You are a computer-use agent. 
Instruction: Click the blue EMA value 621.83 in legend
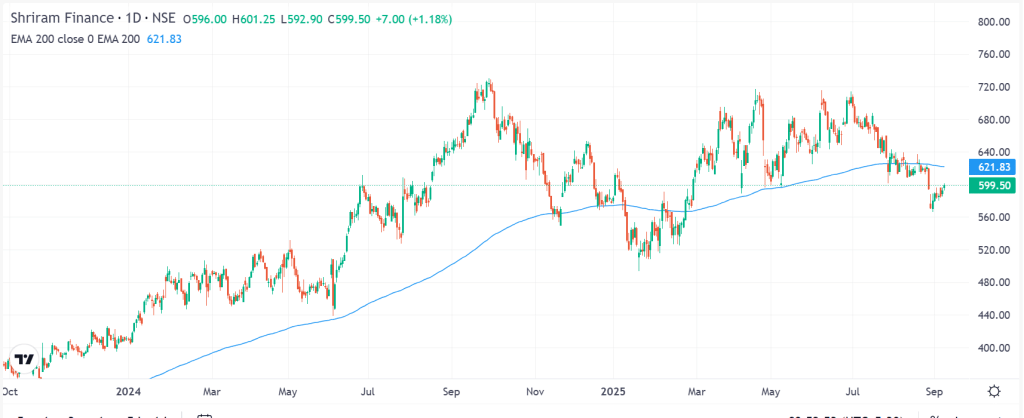pyautogui.click(x=165, y=39)
